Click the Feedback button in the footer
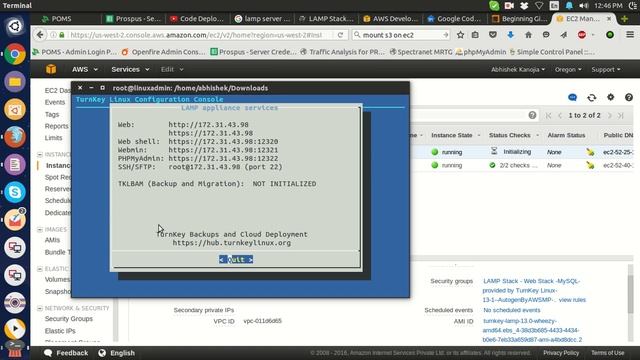Image resolution: width=640 pixels, height=360 pixels. (x=66, y=353)
